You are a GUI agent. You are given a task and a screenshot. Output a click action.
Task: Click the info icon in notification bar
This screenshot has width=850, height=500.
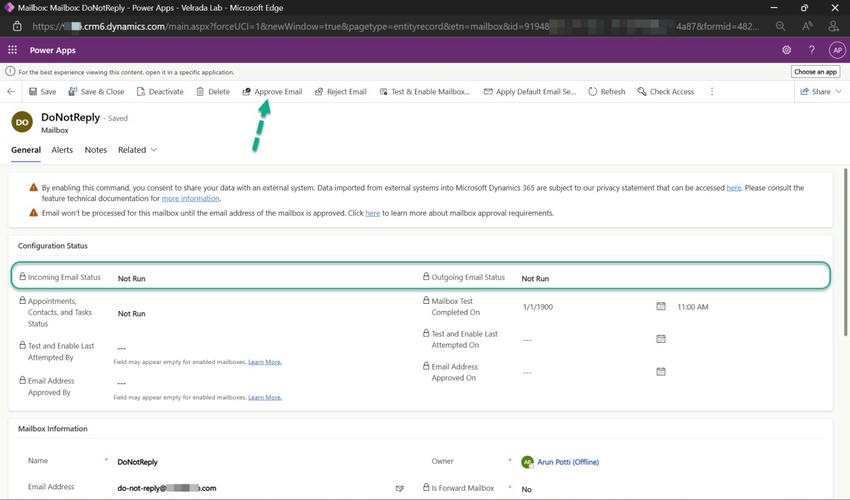(x=10, y=72)
